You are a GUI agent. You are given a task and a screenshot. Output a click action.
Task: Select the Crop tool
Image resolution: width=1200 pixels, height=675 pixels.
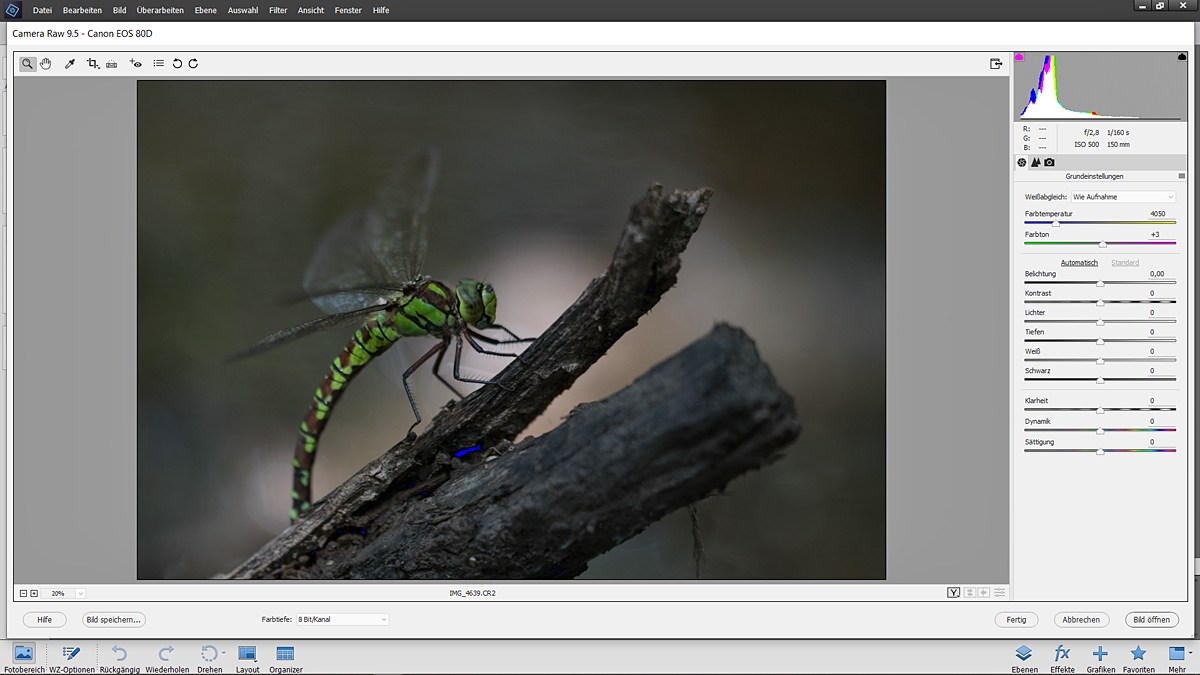(92, 63)
